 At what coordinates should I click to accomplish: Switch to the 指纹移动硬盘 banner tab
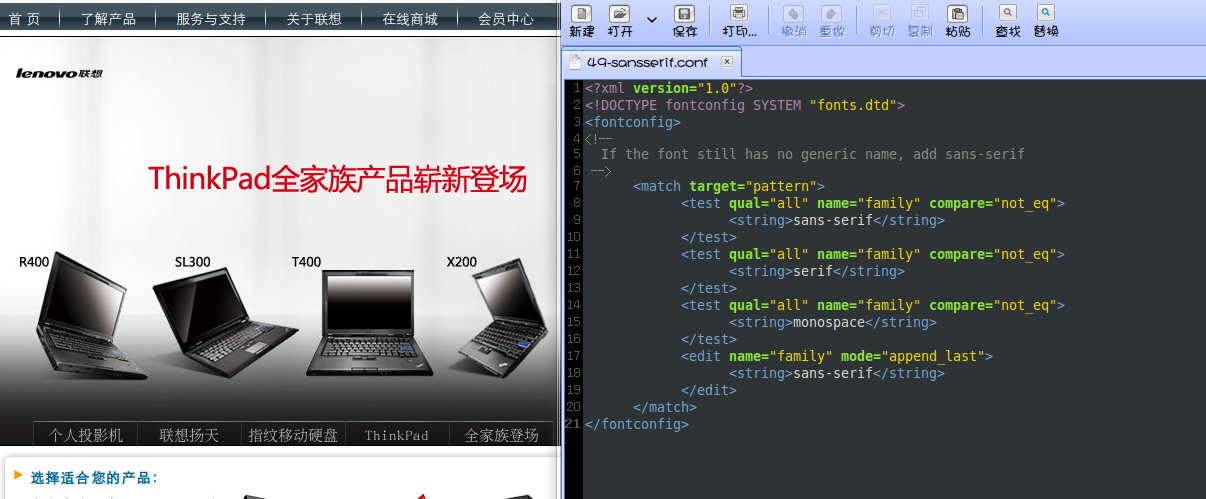pos(294,435)
